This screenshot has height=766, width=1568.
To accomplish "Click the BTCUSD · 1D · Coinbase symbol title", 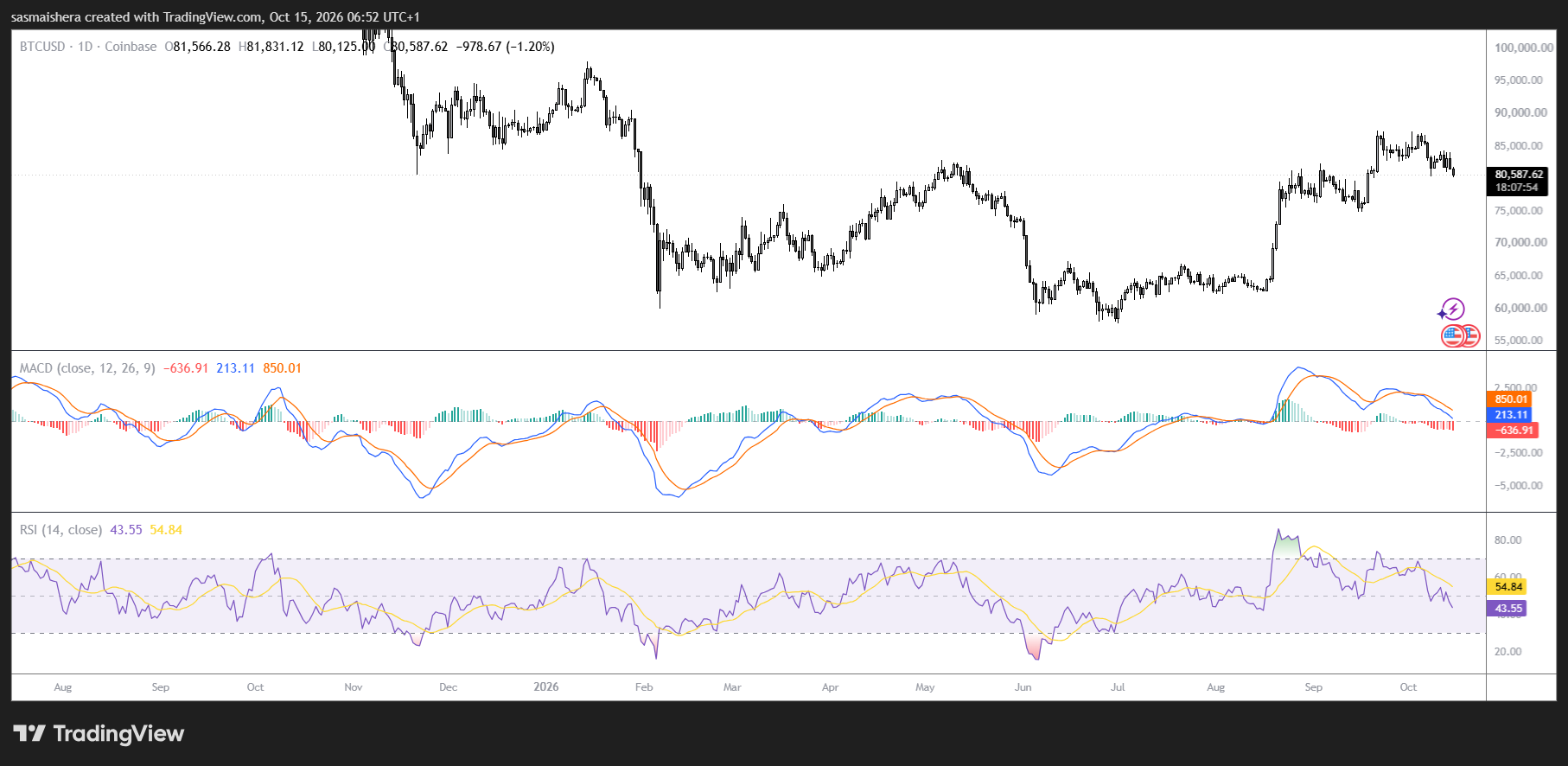I will (x=88, y=47).
